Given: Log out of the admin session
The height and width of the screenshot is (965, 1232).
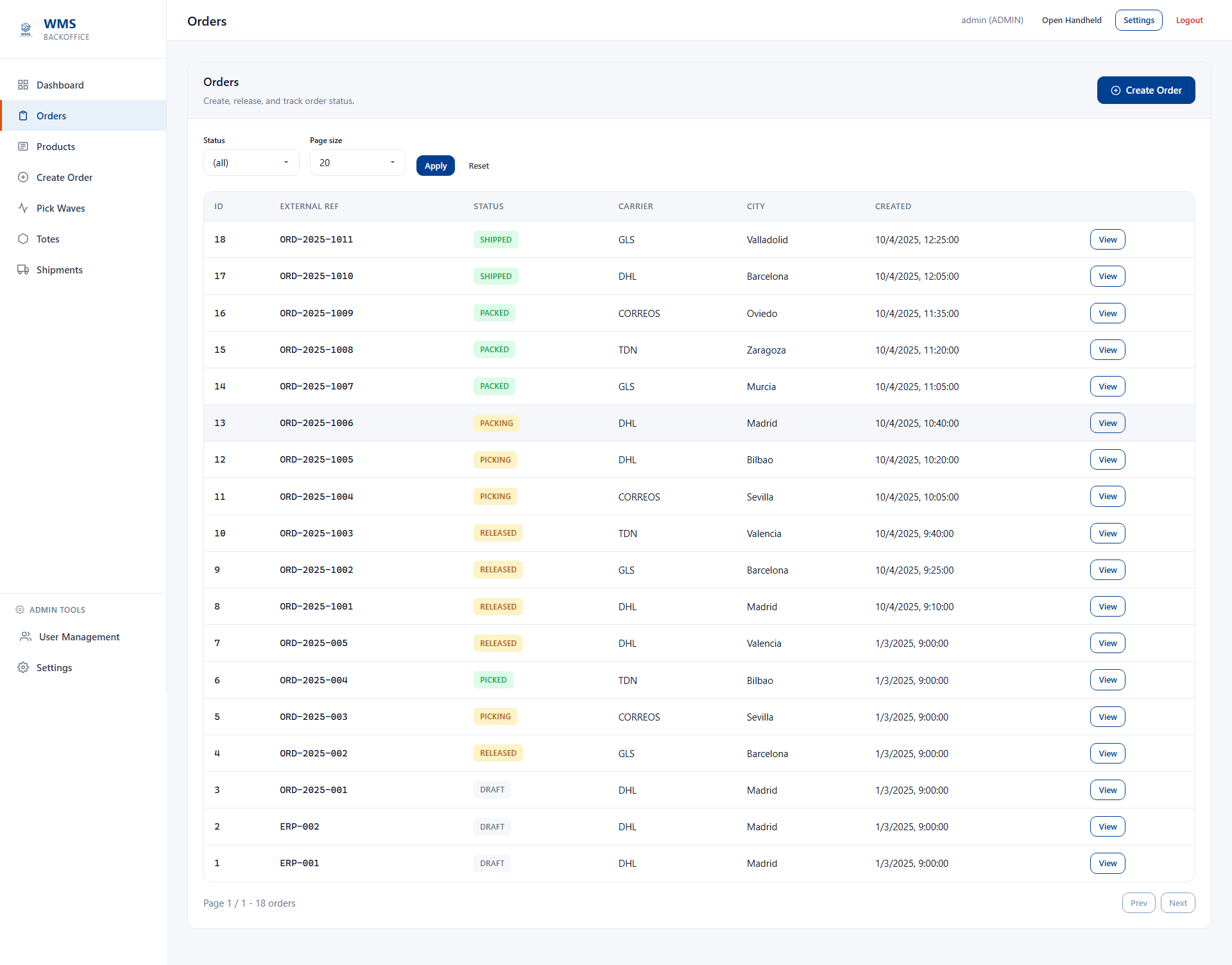Looking at the screenshot, I should pyautogui.click(x=1189, y=20).
